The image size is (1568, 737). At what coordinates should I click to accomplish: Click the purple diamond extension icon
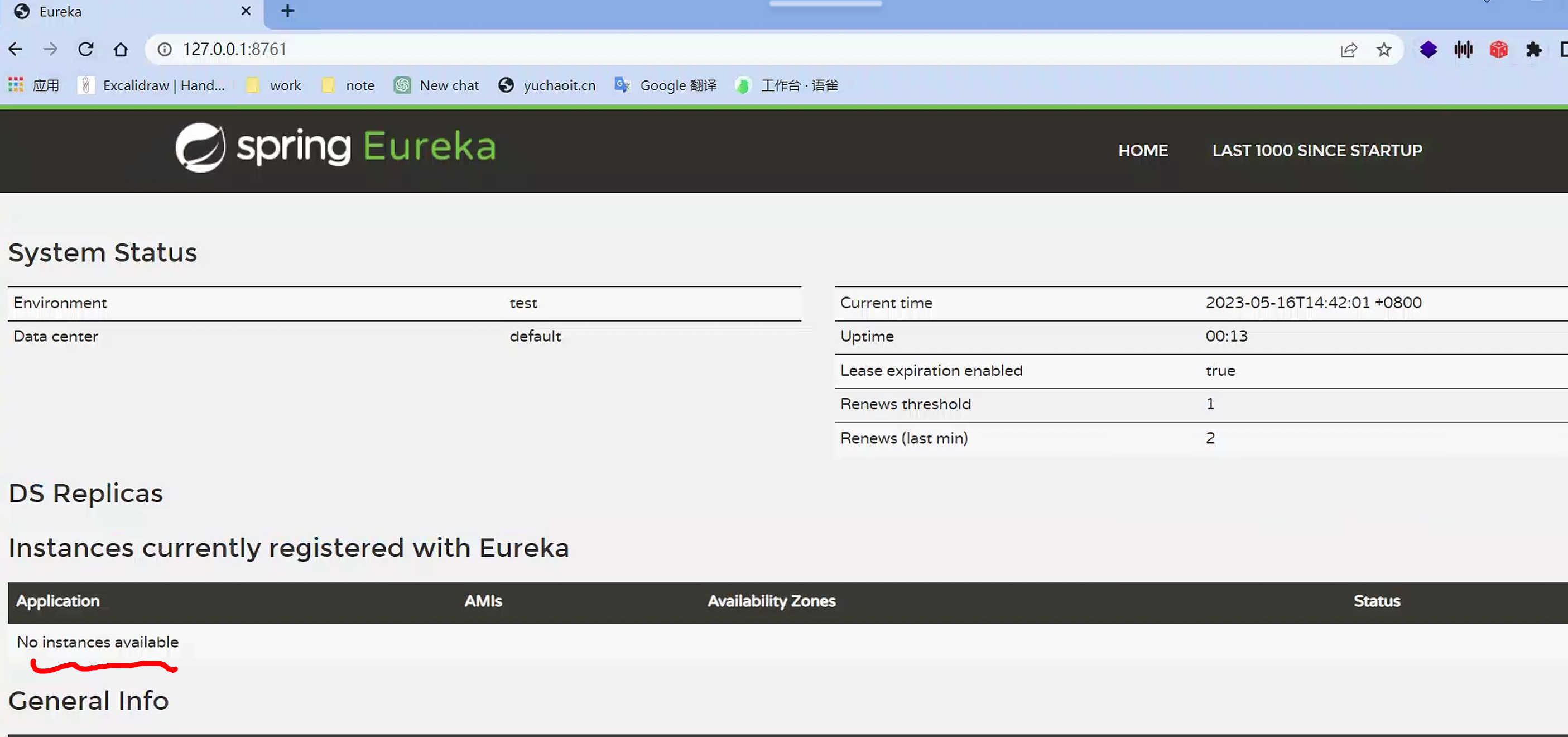(x=1428, y=49)
